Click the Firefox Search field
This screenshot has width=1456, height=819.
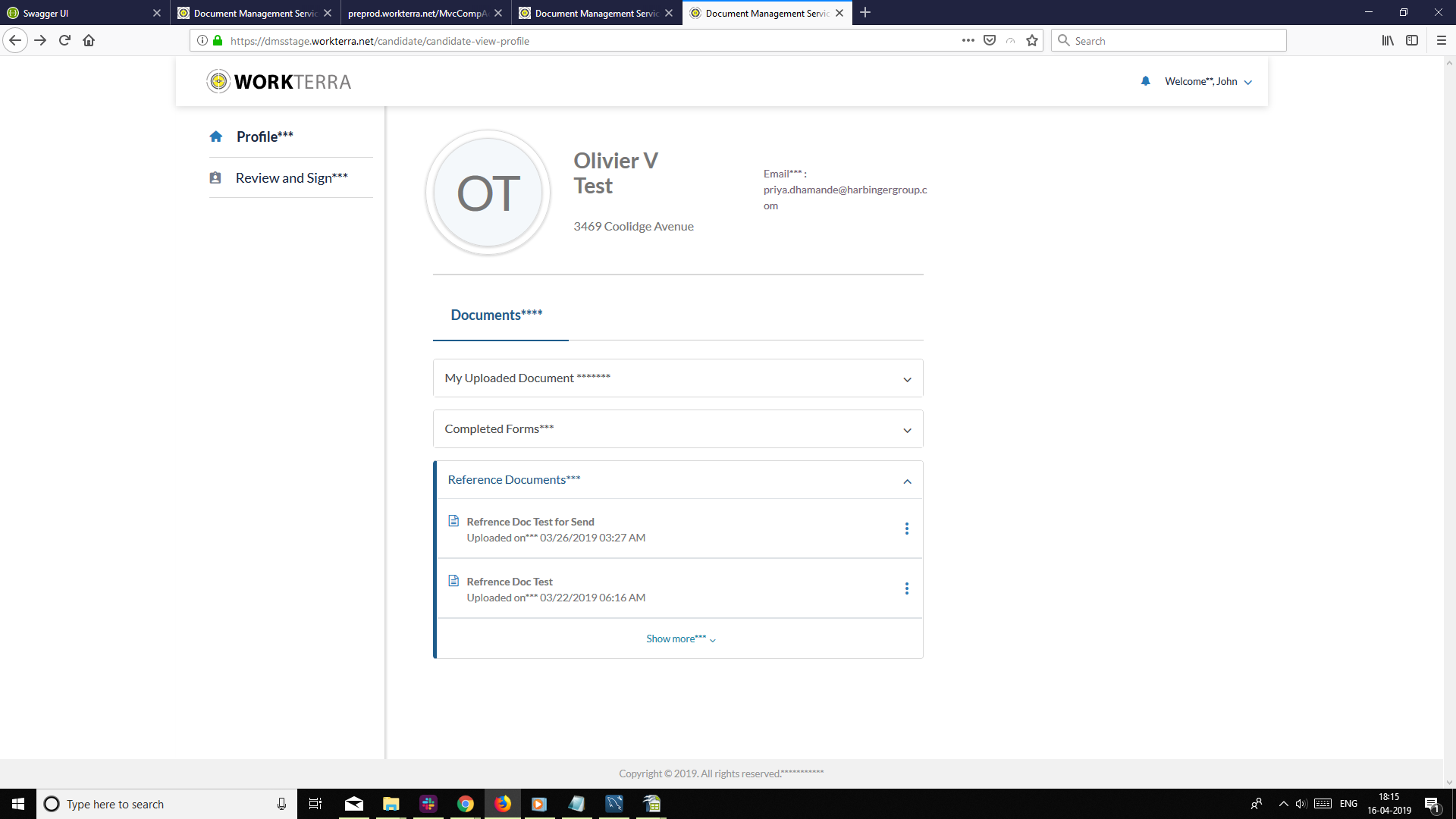click(1169, 40)
